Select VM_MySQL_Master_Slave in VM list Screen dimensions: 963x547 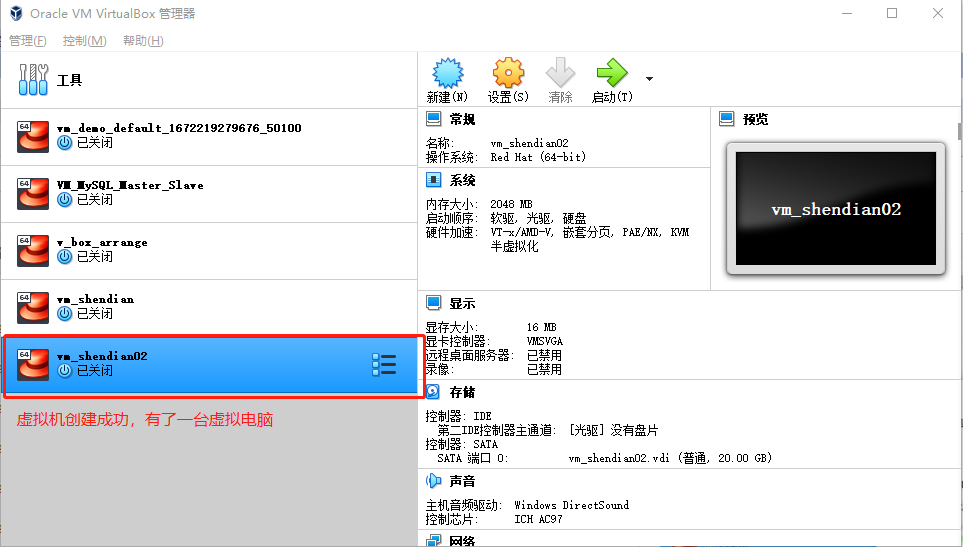[x=209, y=194]
